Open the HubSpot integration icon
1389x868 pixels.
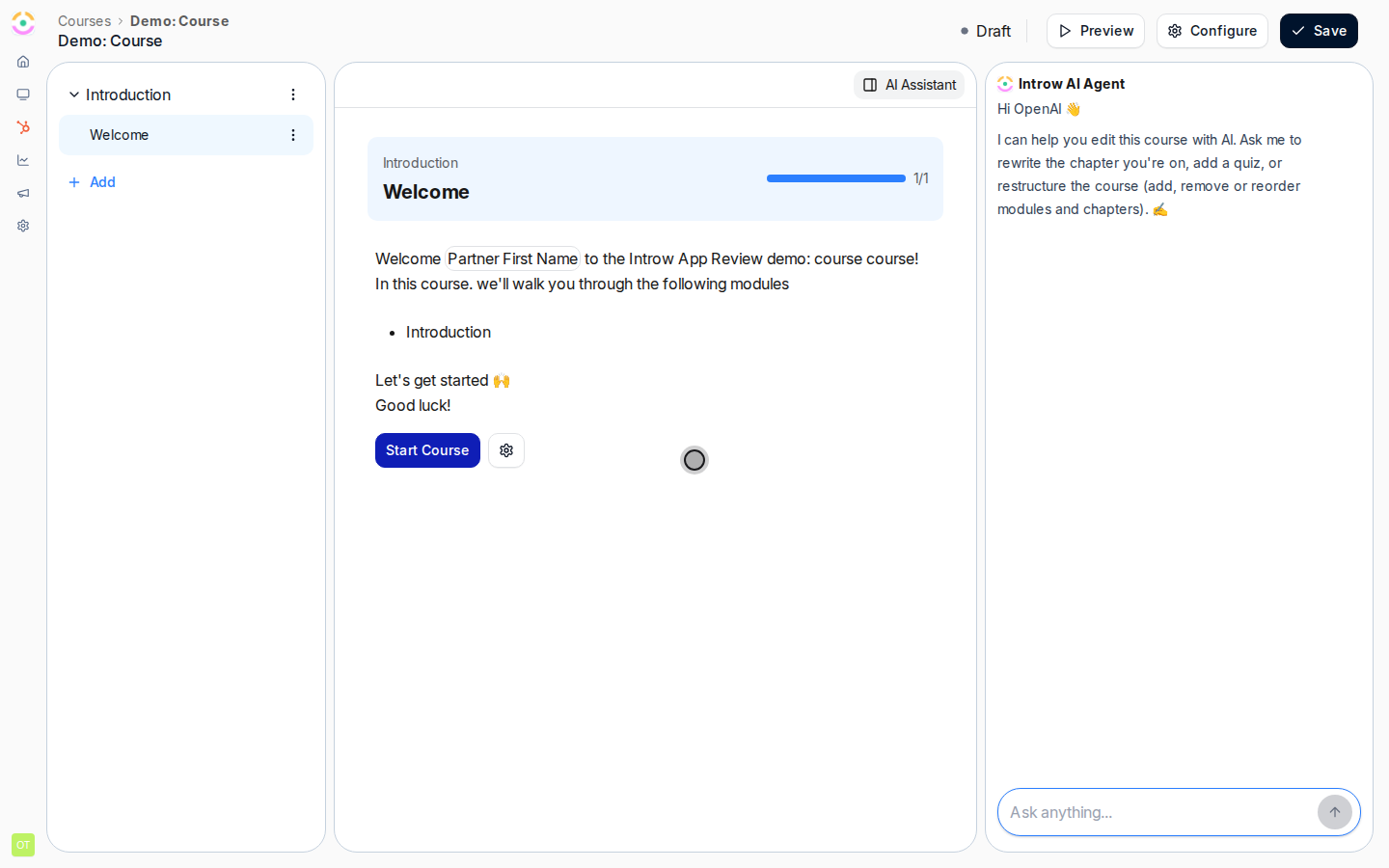[23, 127]
